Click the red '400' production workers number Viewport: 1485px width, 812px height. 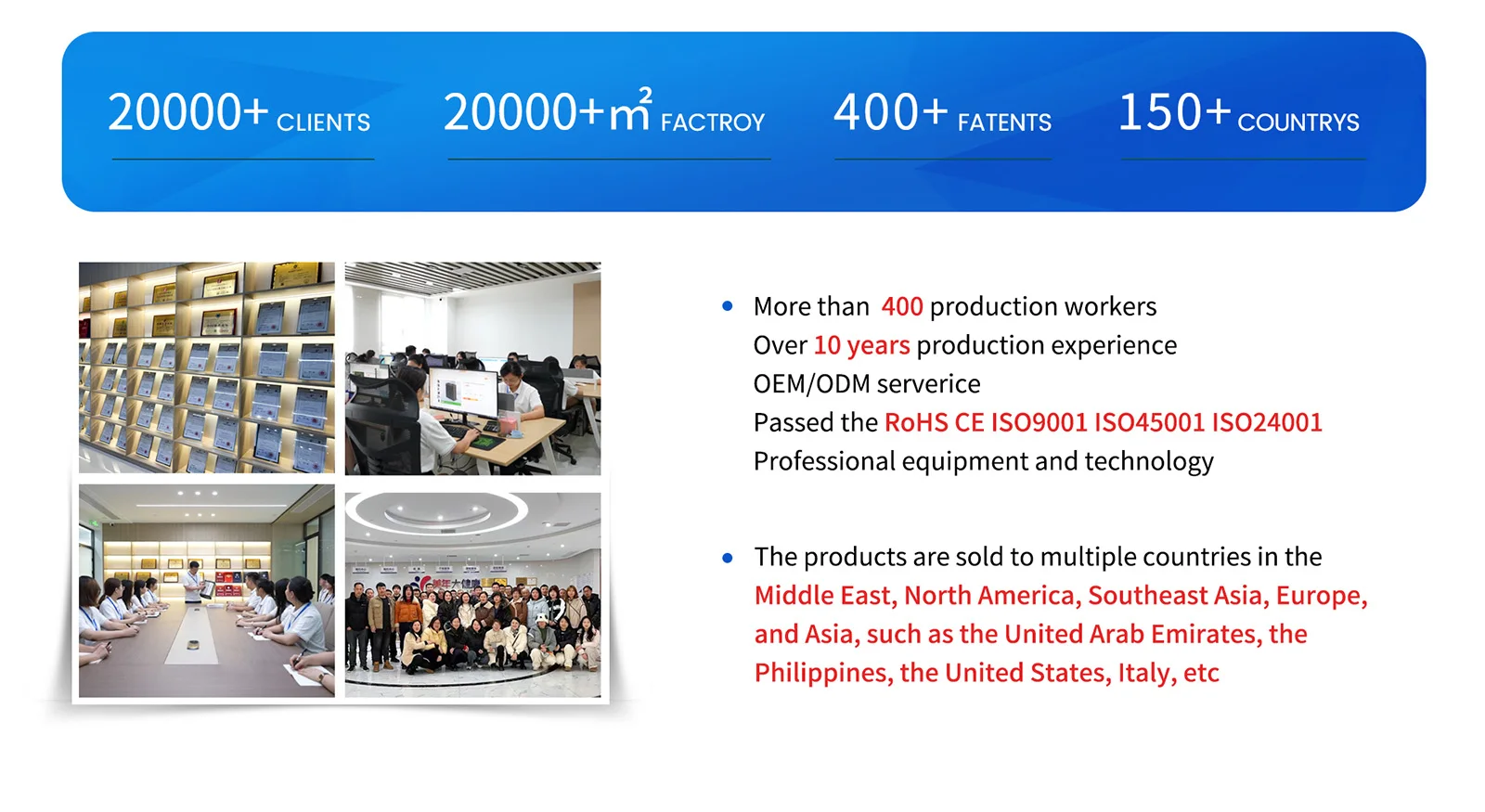pos(901,306)
